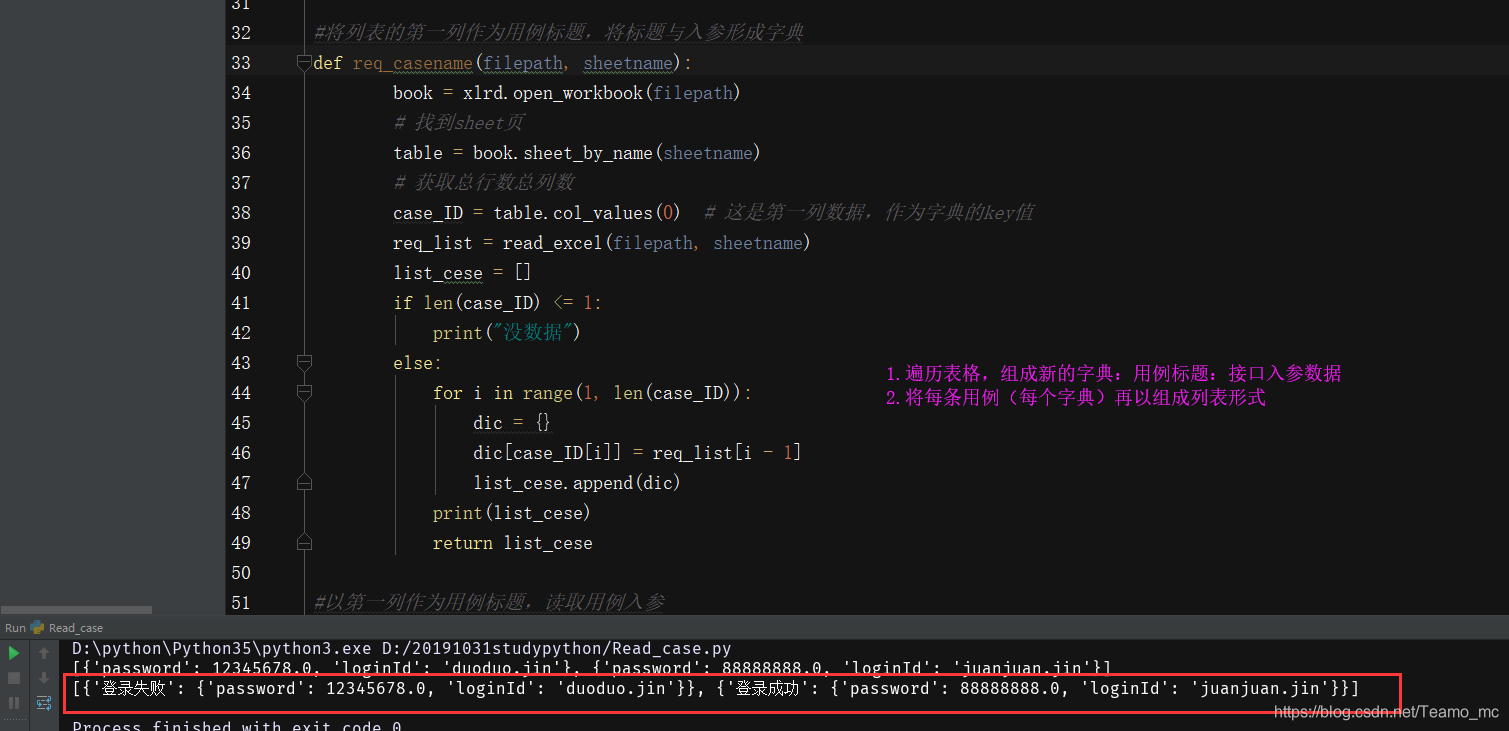Click comment on line 51 读取用例入参

pyautogui.click(x=489, y=602)
